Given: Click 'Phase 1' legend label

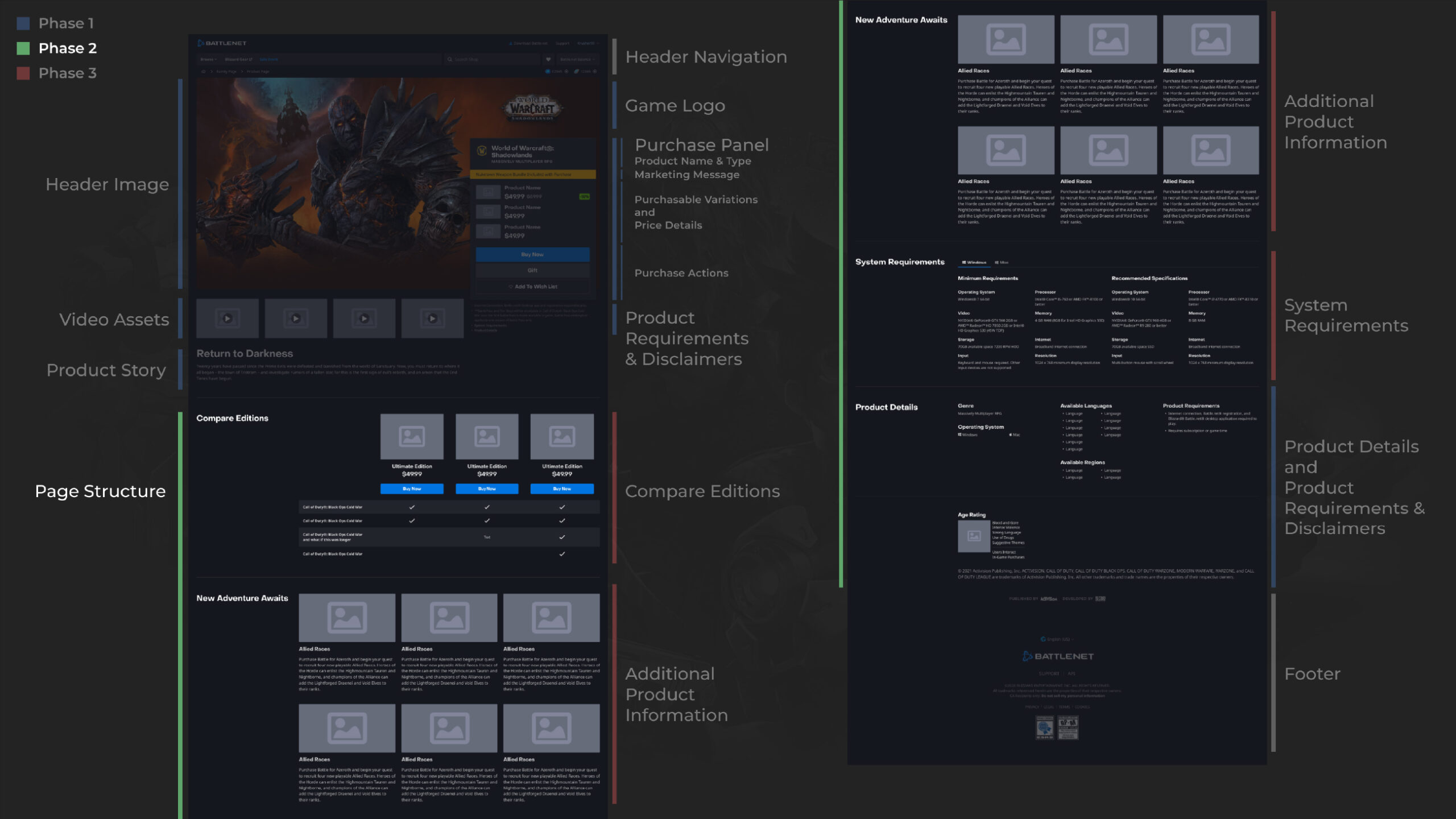Looking at the screenshot, I should [66, 23].
